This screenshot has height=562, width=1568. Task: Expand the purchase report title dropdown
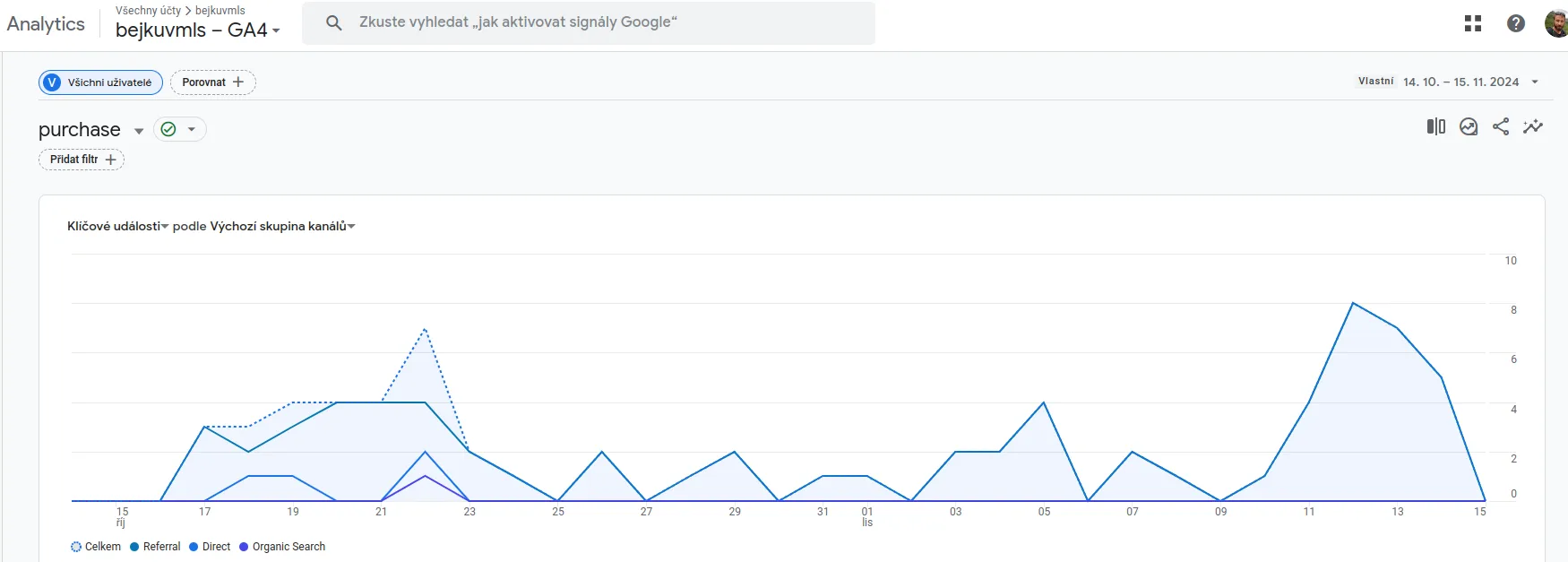click(139, 131)
